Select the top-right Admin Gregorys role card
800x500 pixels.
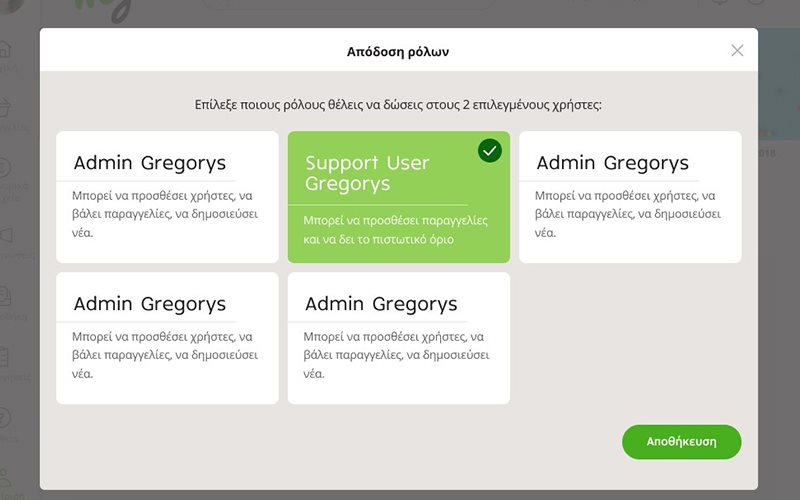pyautogui.click(x=630, y=197)
